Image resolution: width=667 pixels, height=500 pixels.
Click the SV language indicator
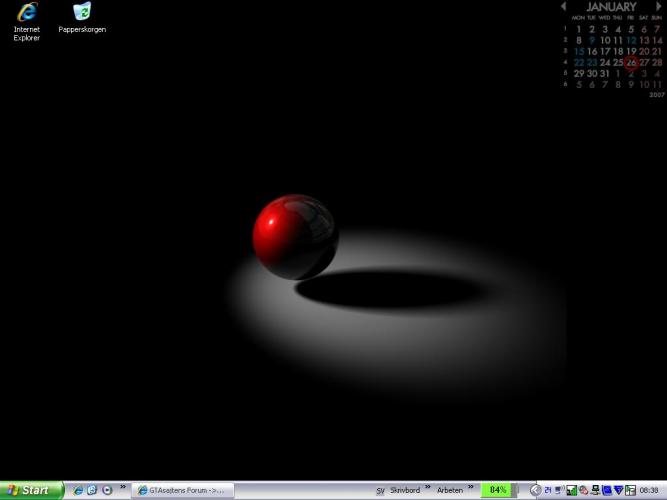coord(380,491)
